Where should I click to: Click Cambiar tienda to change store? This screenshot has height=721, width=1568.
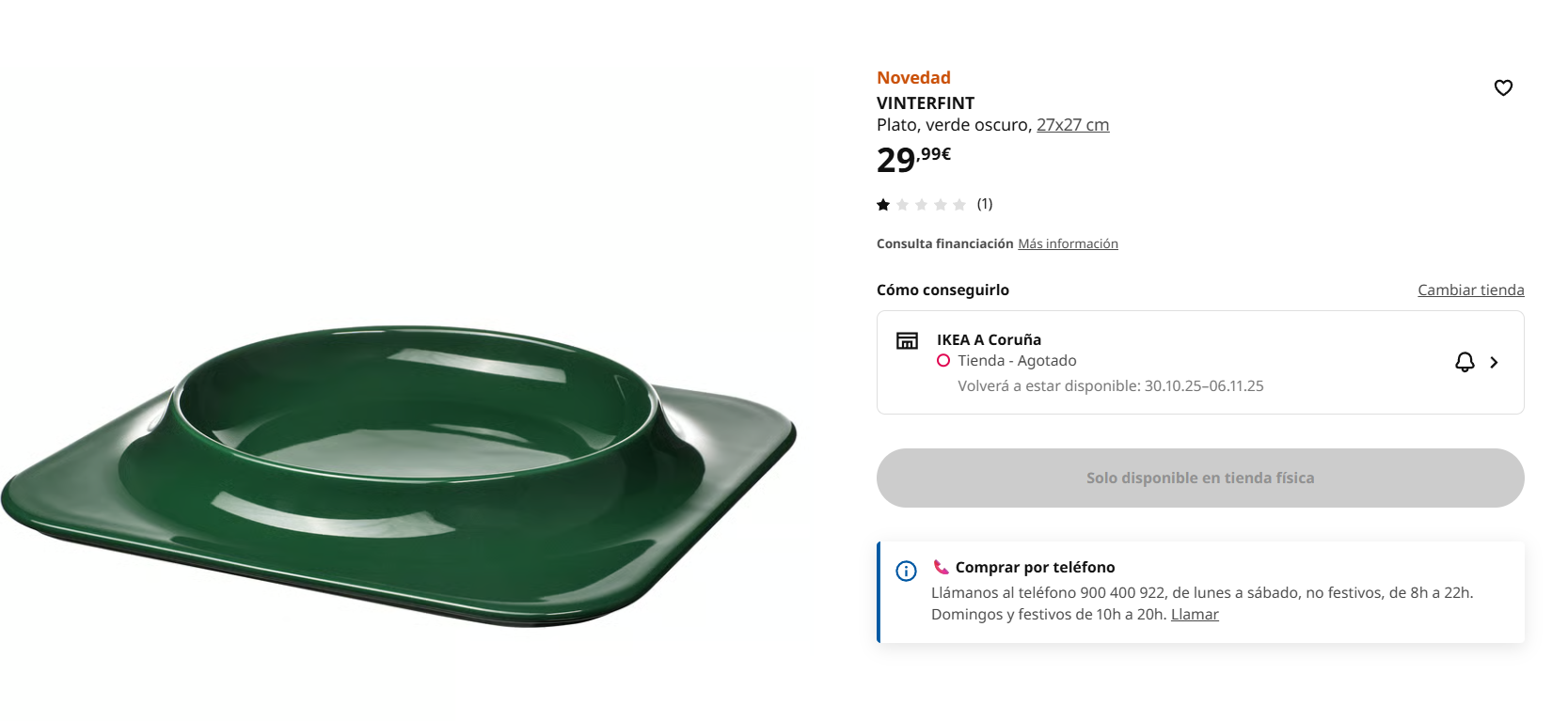pos(1470,290)
